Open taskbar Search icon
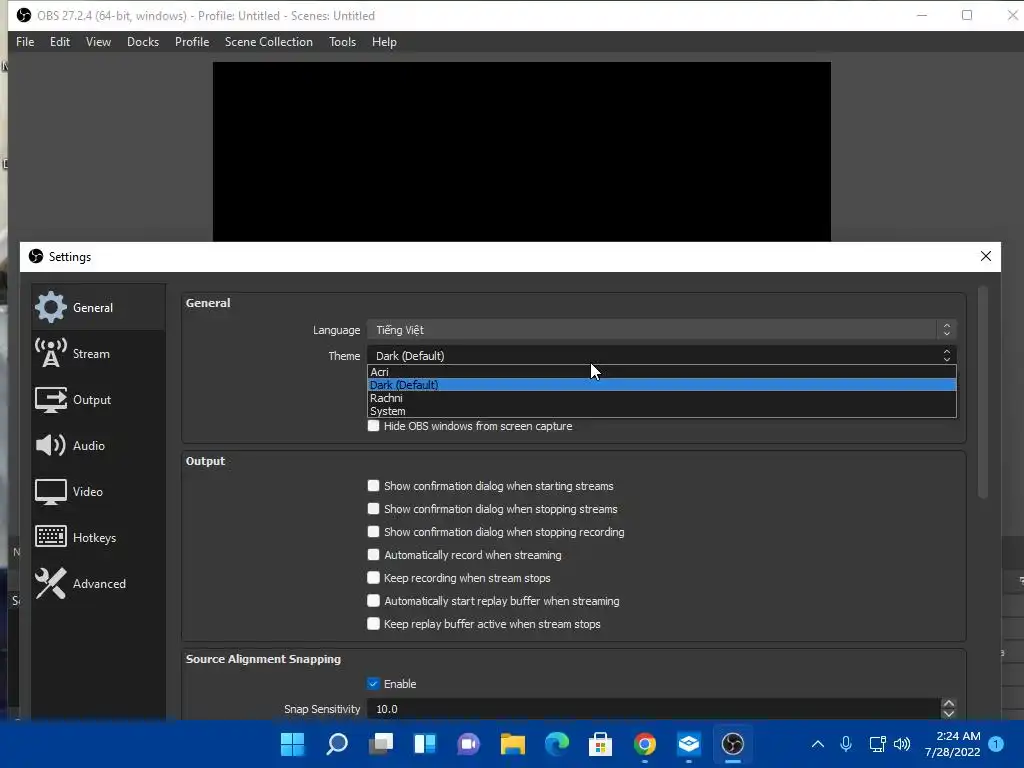The width and height of the screenshot is (1024, 768). [x=337, y=744]
